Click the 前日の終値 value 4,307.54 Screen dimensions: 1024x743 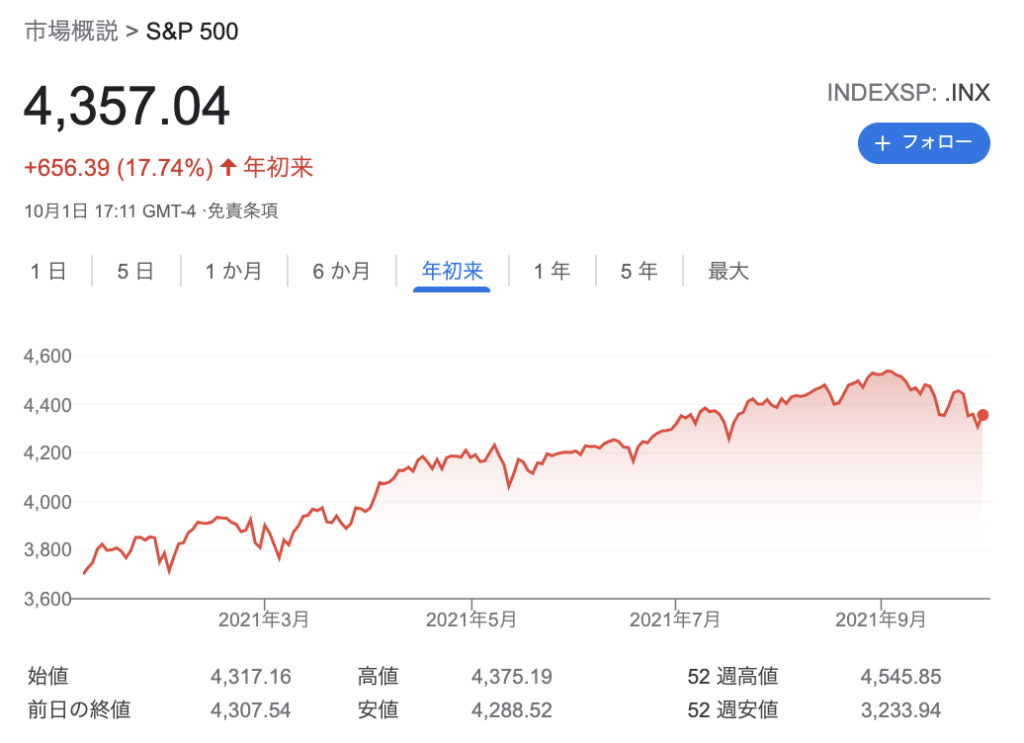click(x=251, y=710)
